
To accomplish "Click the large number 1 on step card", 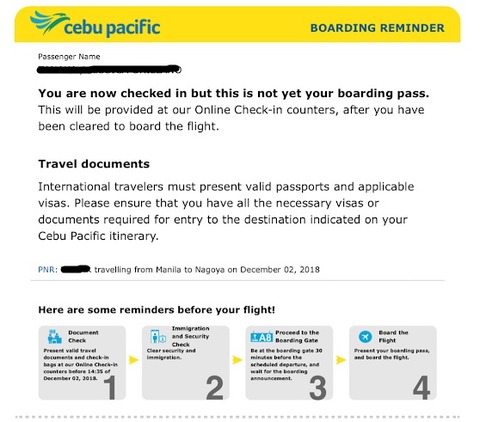I will 110,387.
